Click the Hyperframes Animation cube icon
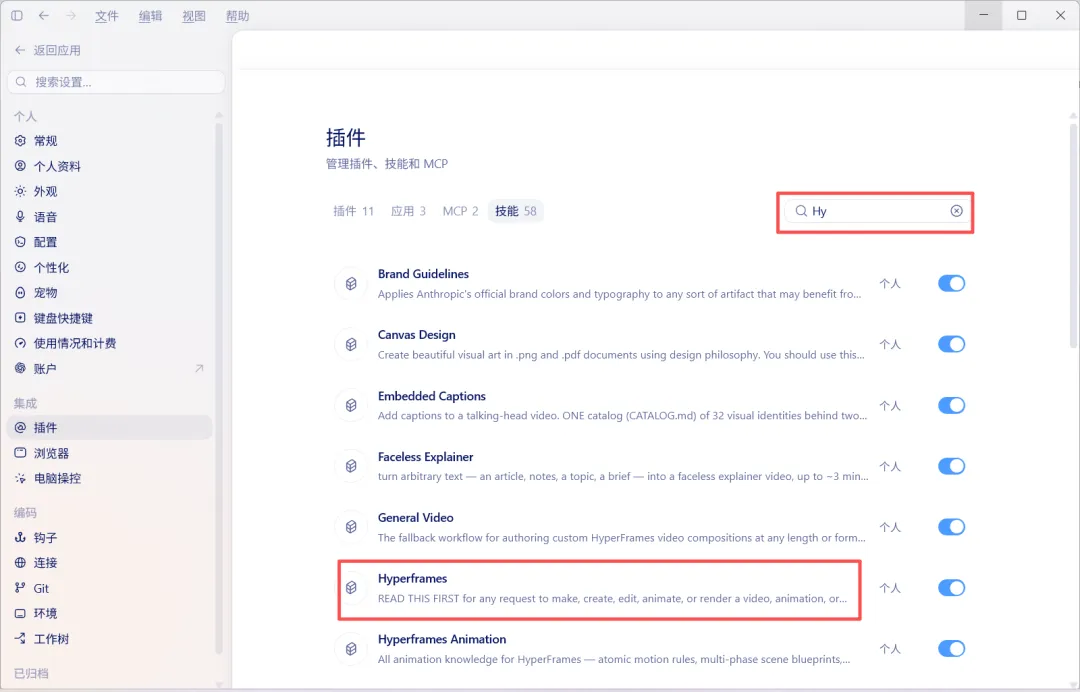Screen dimensions: 1080x692 click(x=351, y=649)
